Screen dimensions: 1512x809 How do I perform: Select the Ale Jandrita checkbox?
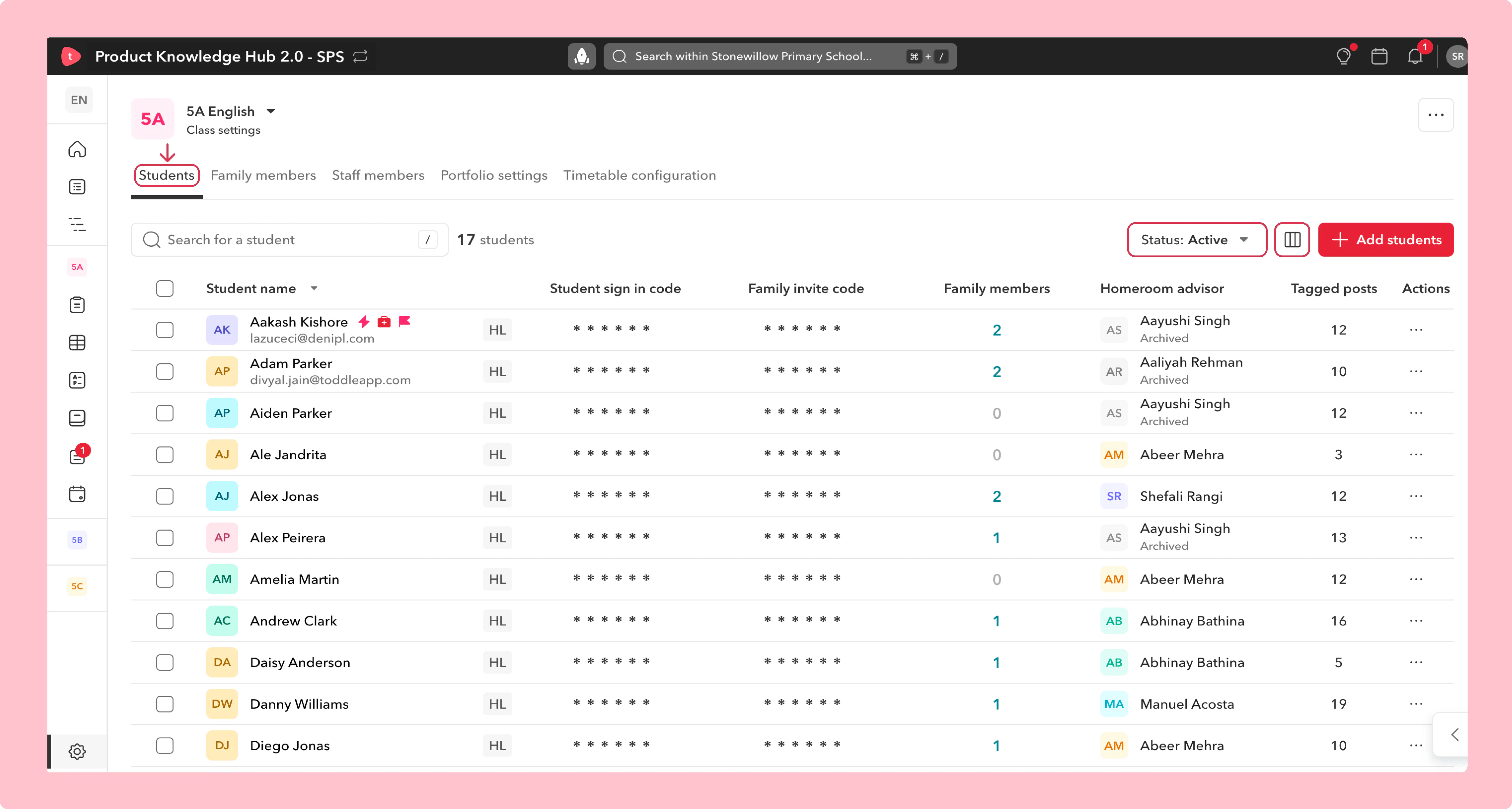point(165,455)
